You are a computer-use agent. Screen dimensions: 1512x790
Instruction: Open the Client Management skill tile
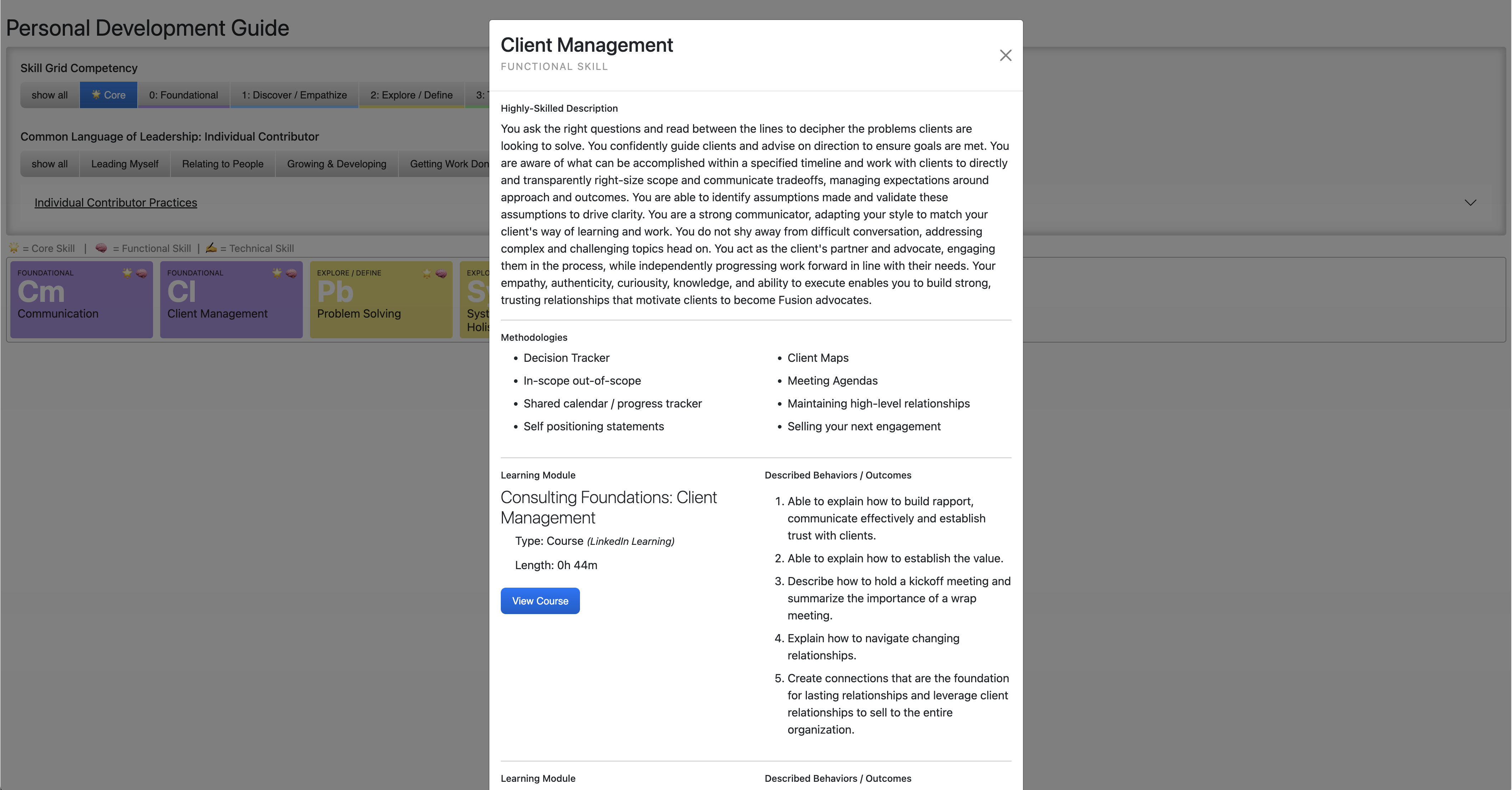point(231,300)
